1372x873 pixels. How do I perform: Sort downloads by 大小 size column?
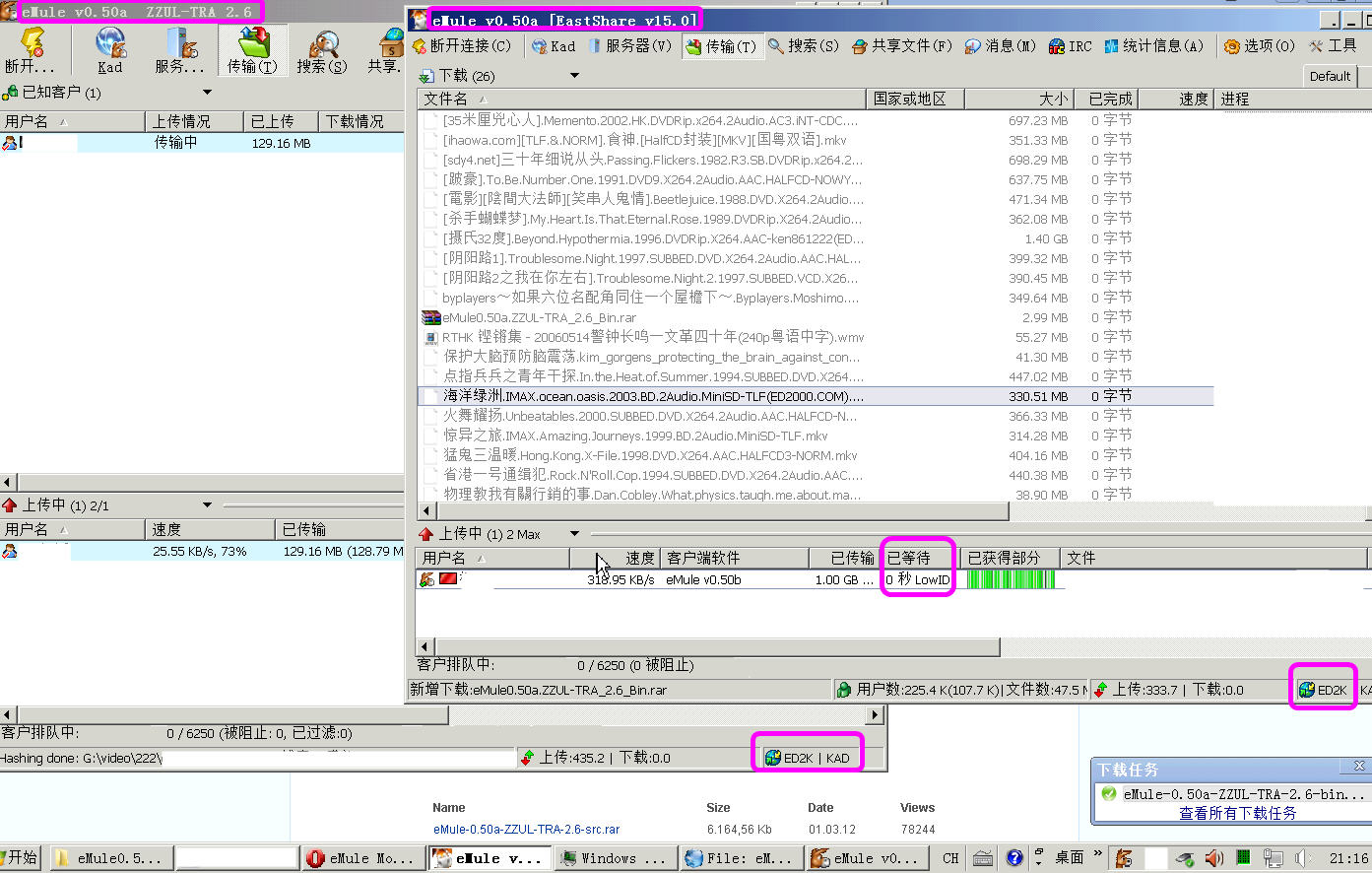tap(1018, 99)
